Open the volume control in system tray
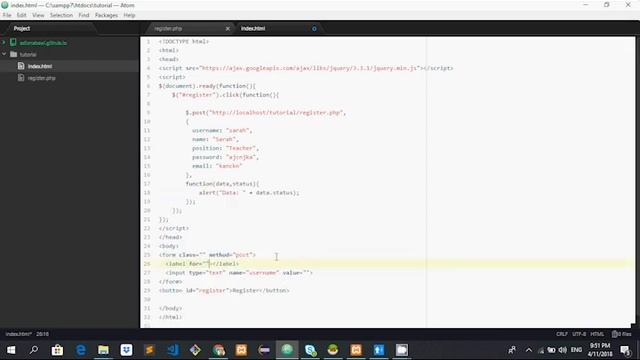This screenshot has width=640, height=360. tap(563, 350)
